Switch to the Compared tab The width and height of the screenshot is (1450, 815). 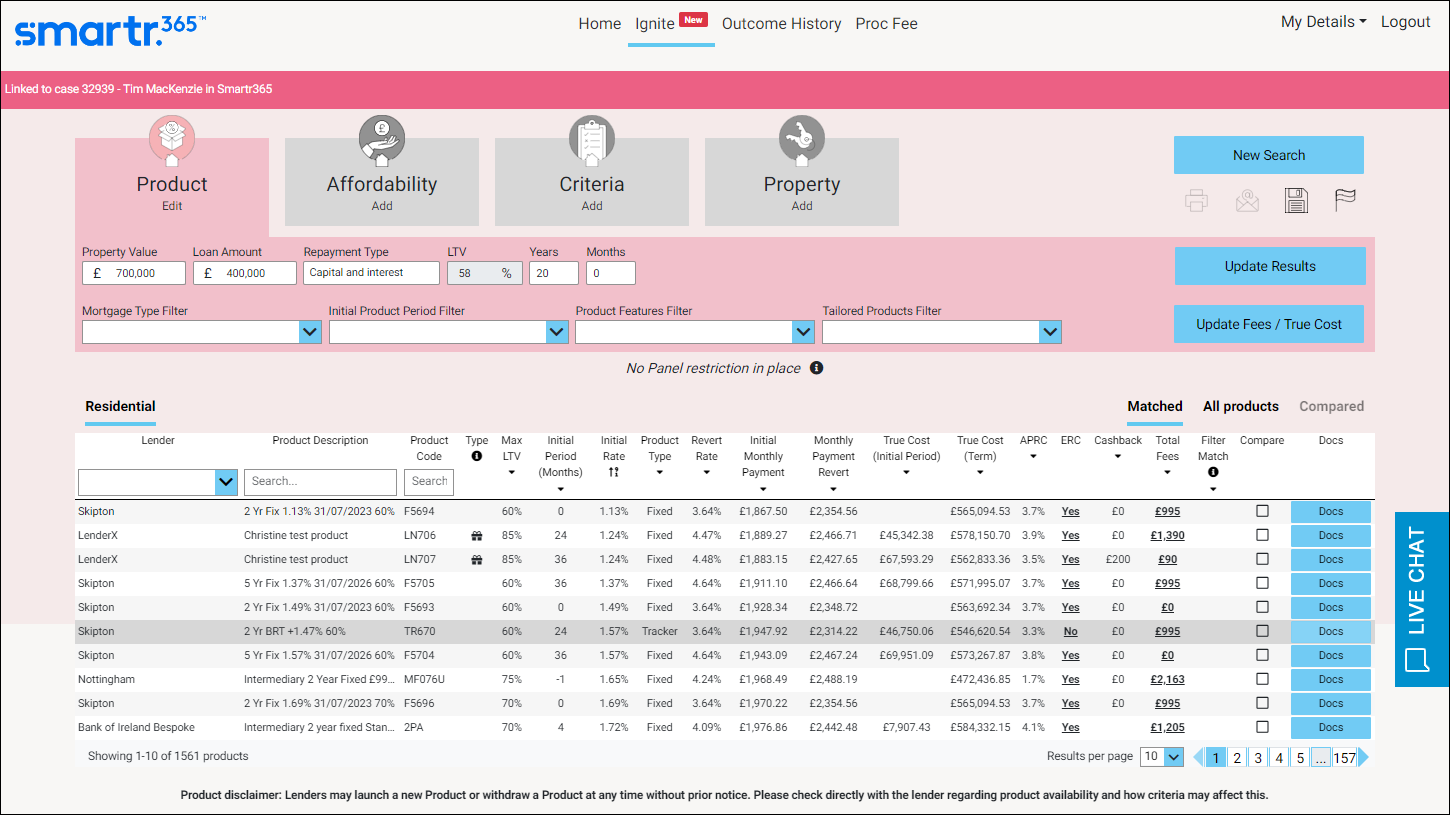(1331, 406)
